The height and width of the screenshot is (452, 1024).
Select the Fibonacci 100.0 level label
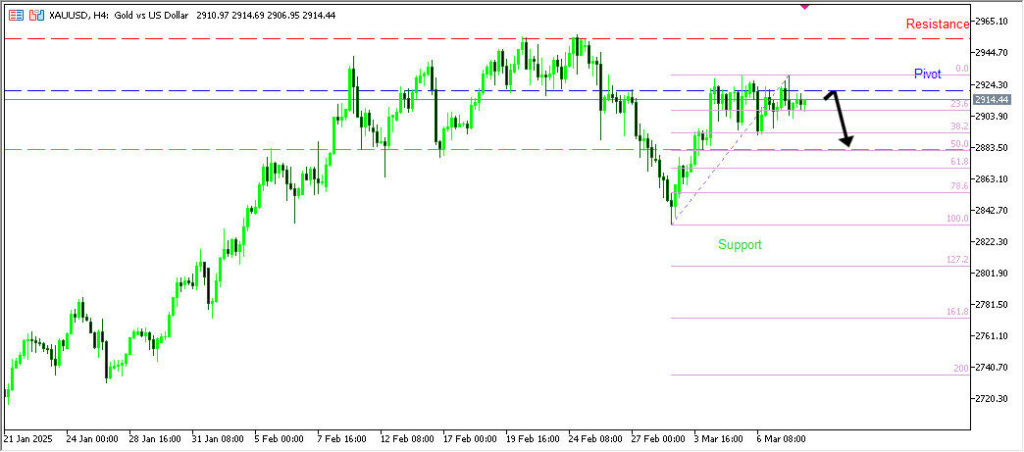(x=957, y=218)
